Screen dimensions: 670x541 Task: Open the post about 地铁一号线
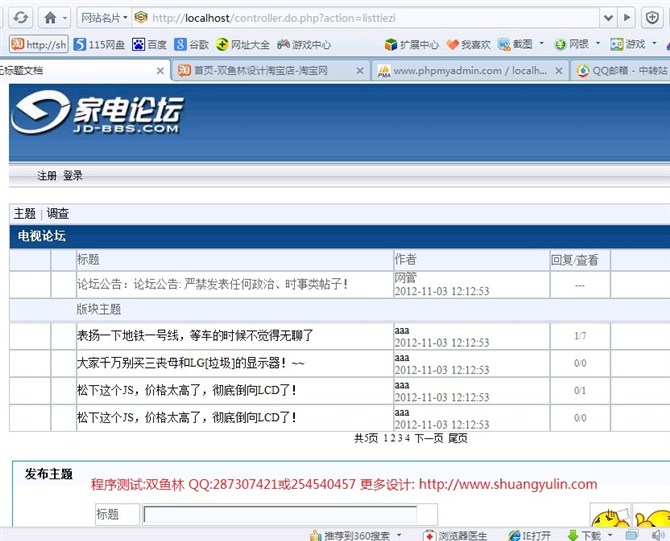click(195, 334)
